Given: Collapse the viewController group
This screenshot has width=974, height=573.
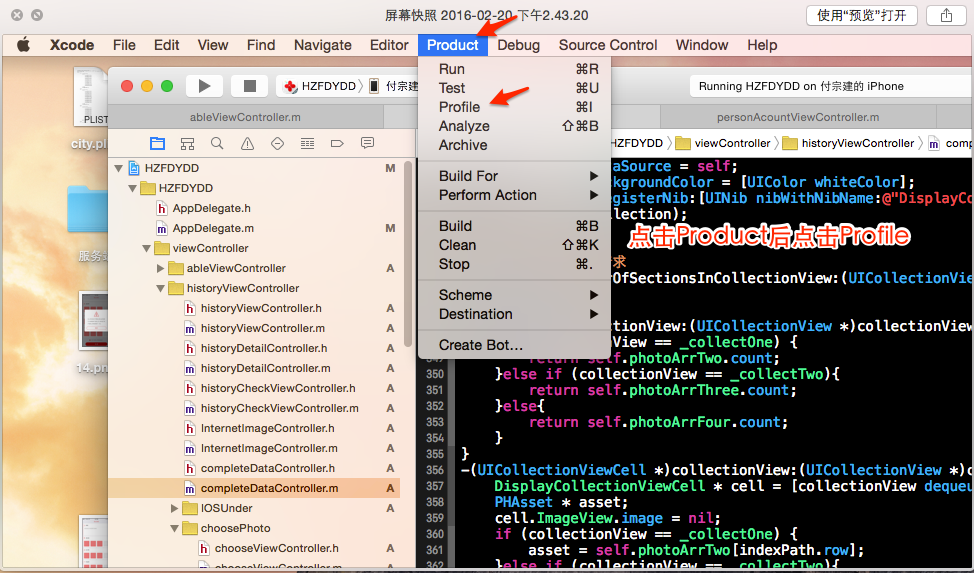Looking at the screenshot, I should (x=147, y=248).
